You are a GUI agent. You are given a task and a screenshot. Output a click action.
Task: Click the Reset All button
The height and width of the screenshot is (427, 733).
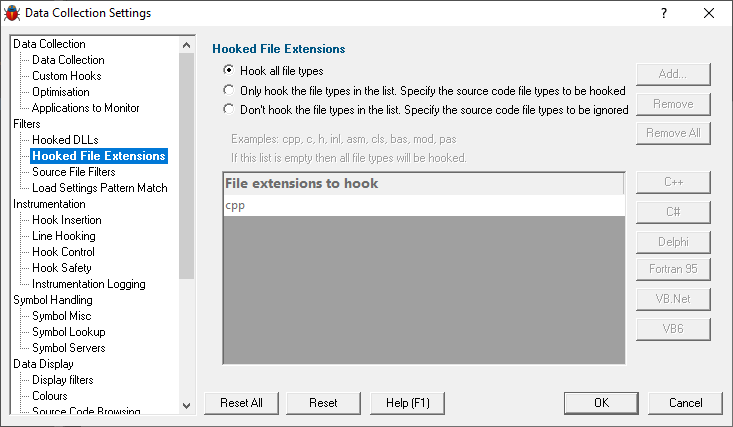click(241, 403)
